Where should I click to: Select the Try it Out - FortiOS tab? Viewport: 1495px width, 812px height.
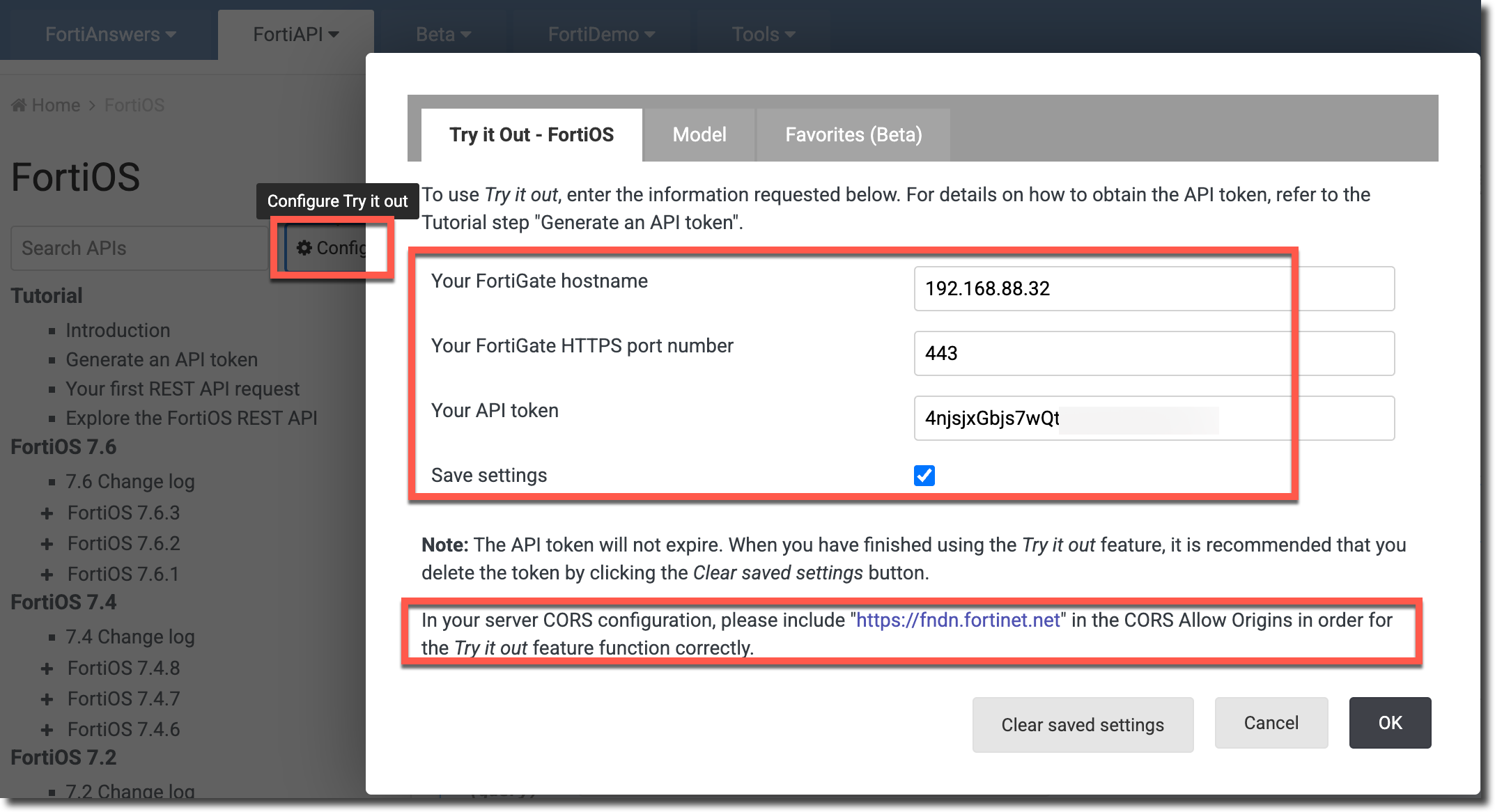point(531,134)
